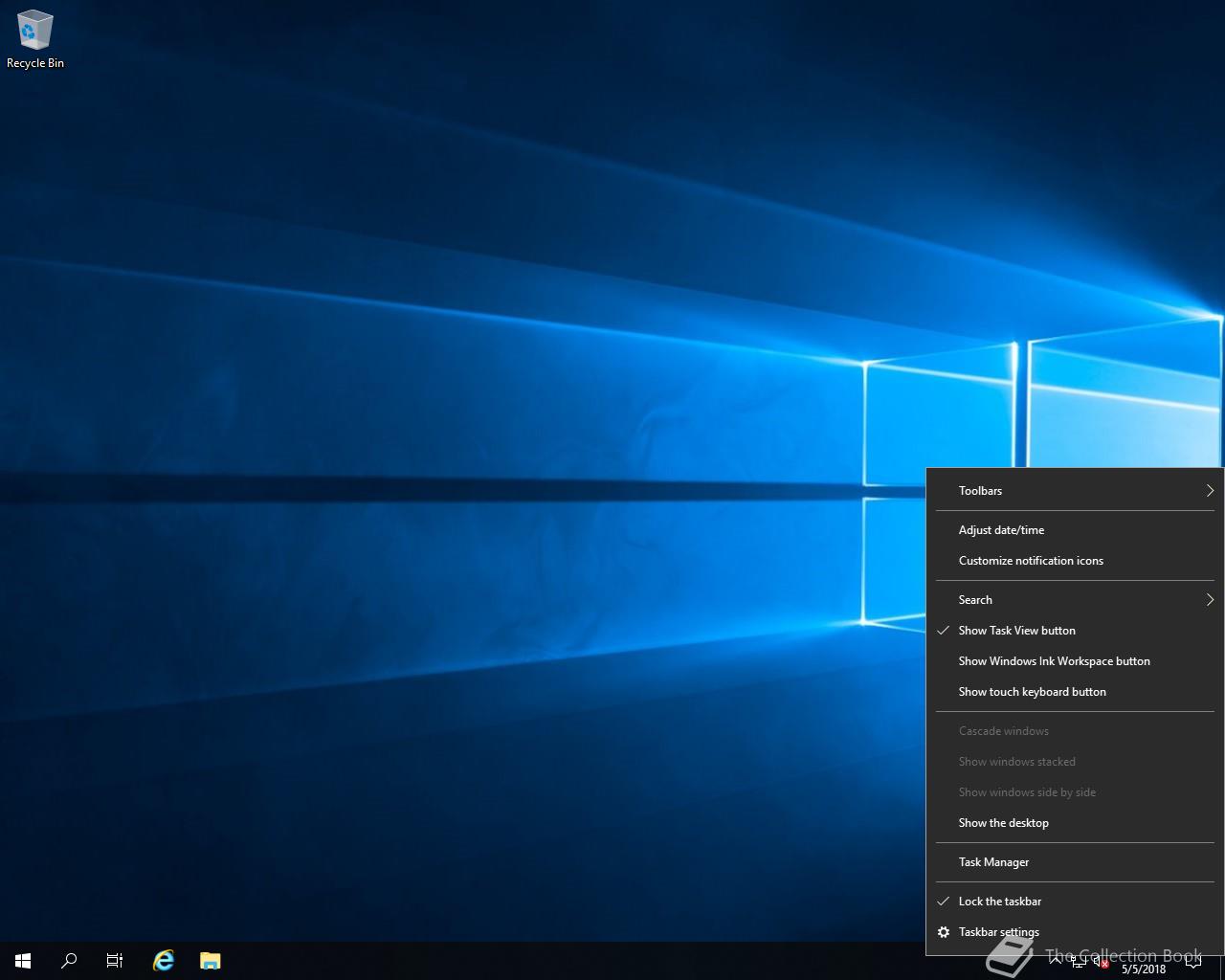
Task: Launch Internet Explorer from the taskbar
Action: click(164, 961)
